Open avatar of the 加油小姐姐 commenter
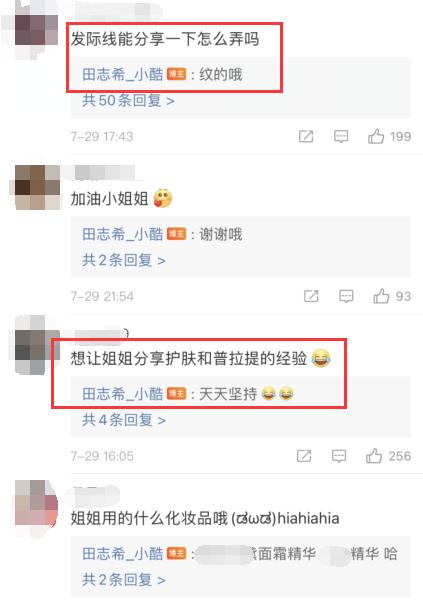This screenshot has width=423, height=601. click(x=37, y=187)
